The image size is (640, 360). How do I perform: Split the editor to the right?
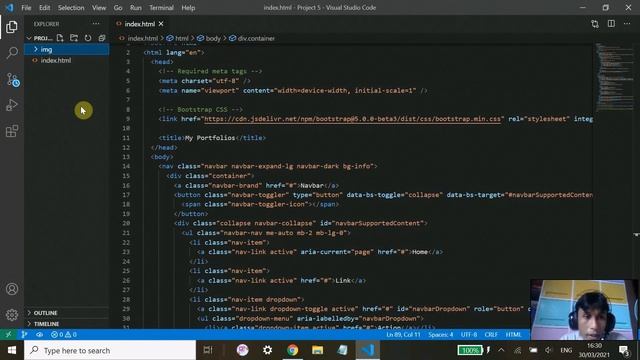pos(611,24)
